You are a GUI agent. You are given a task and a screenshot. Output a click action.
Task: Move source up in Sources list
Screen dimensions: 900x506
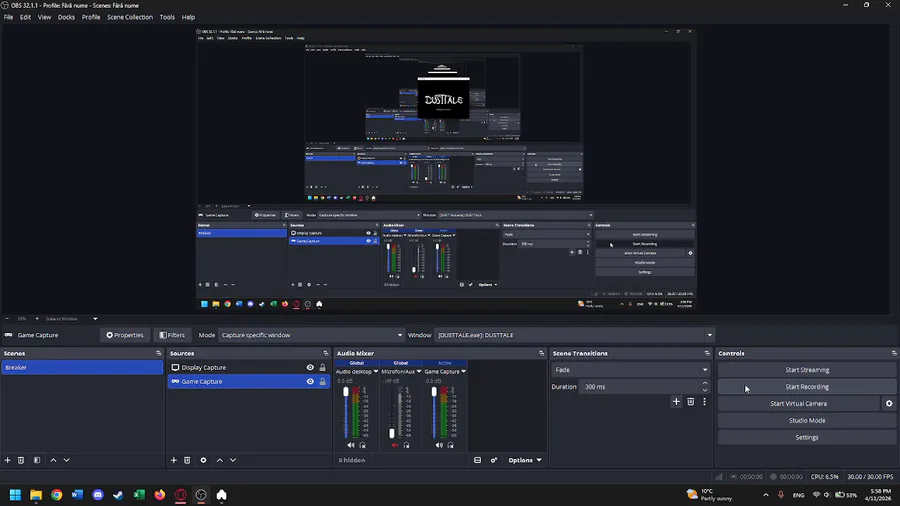tap(219, 460)
